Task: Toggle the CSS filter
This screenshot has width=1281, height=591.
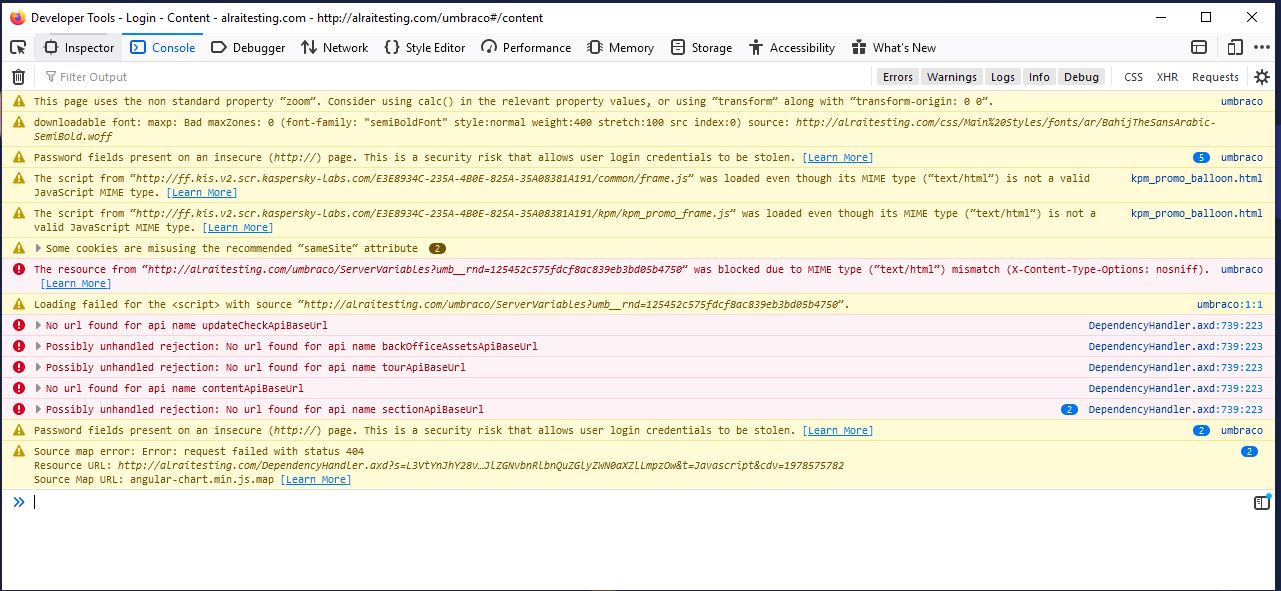Action: (x=1133, y=77)
